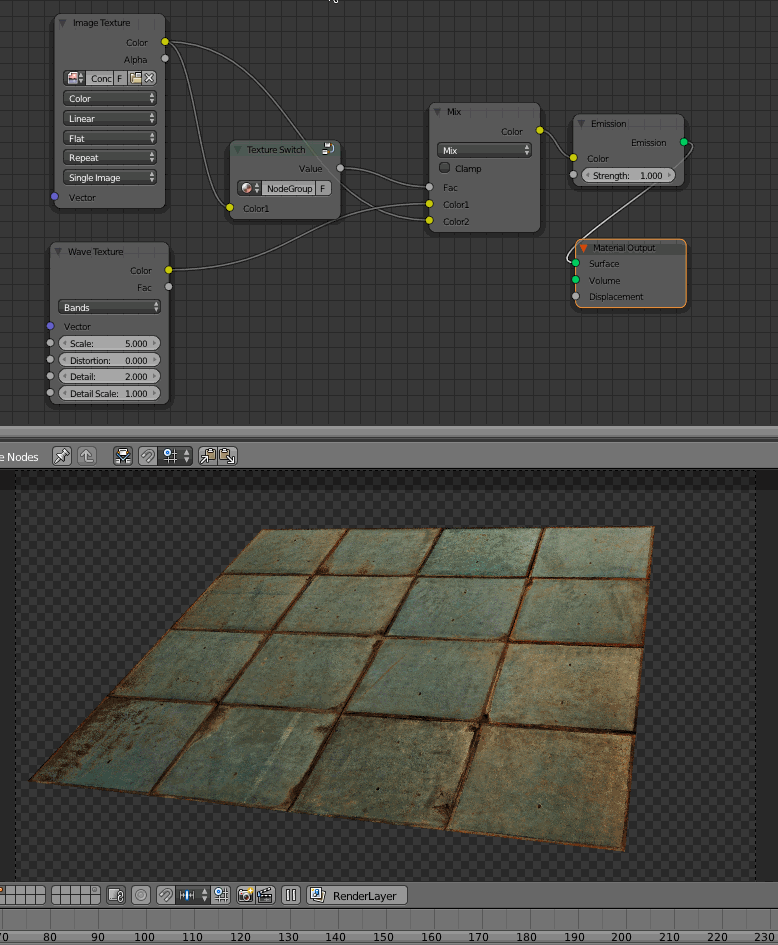Click the paste nodes from clipboard icon
Viewport: 778px width, 945px height.
[x=227, y=456]
